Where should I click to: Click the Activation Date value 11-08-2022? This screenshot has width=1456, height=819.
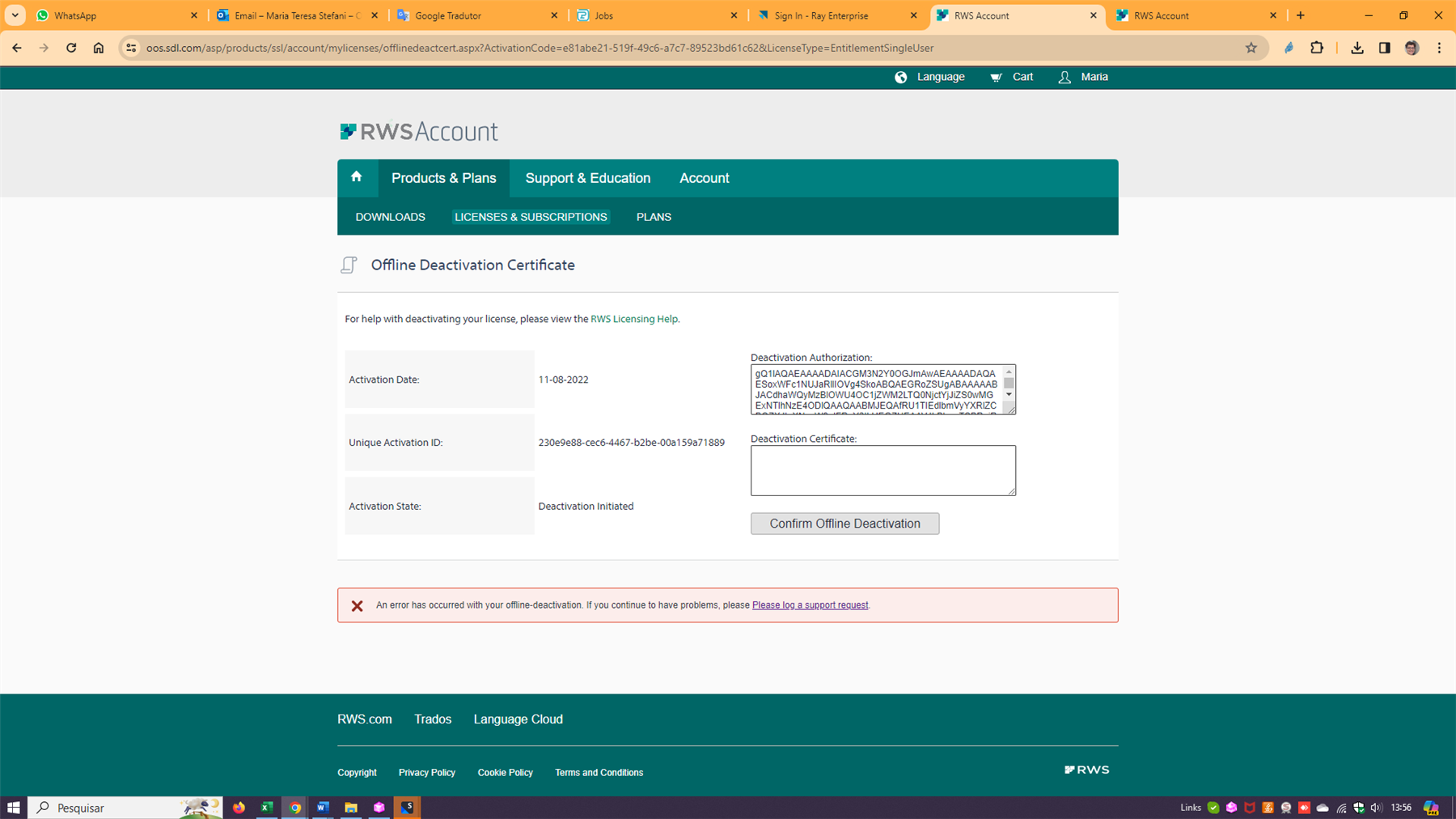coord(564,380)
